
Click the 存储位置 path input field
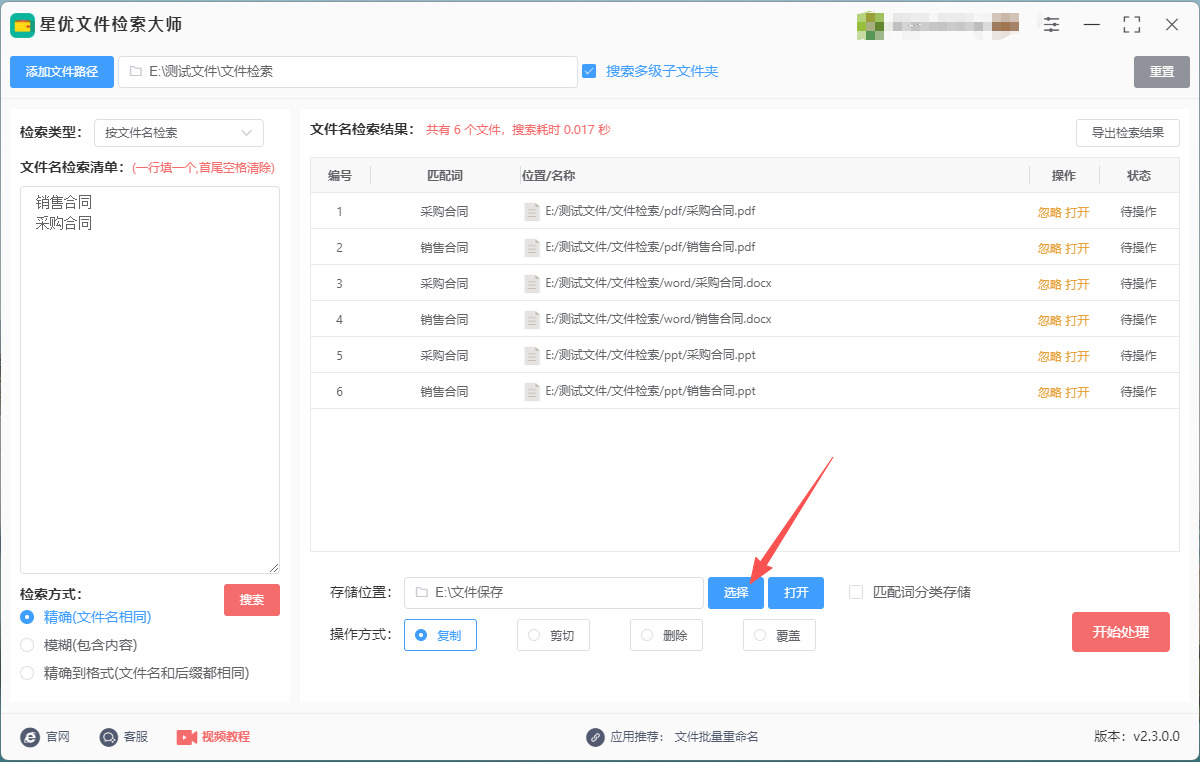(x=554, y=593)
